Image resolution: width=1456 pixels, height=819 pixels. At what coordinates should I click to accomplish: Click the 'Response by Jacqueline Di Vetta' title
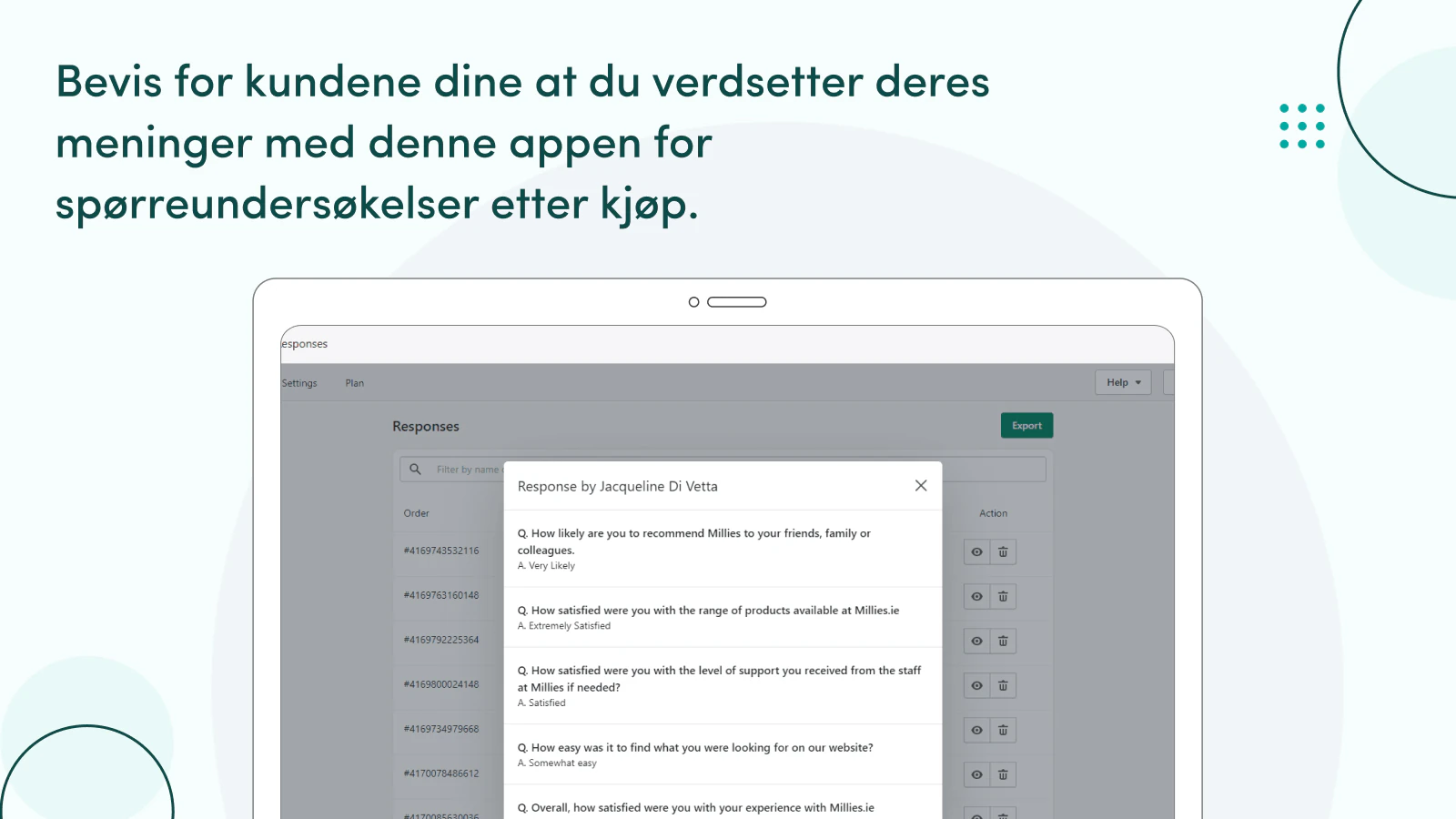coord(618,487)
